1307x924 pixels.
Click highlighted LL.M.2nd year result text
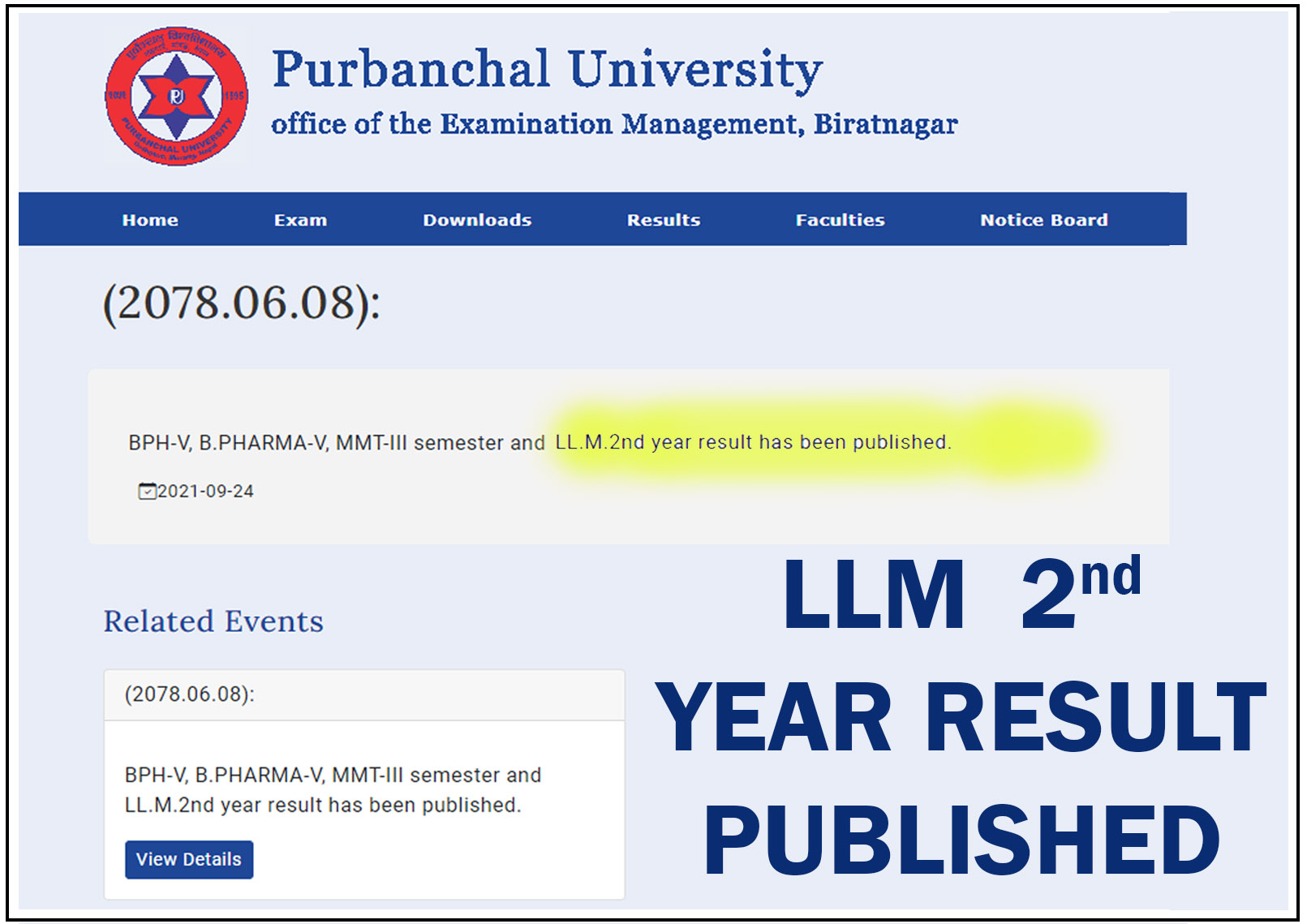pyautogui.click(x=752, y=442)
